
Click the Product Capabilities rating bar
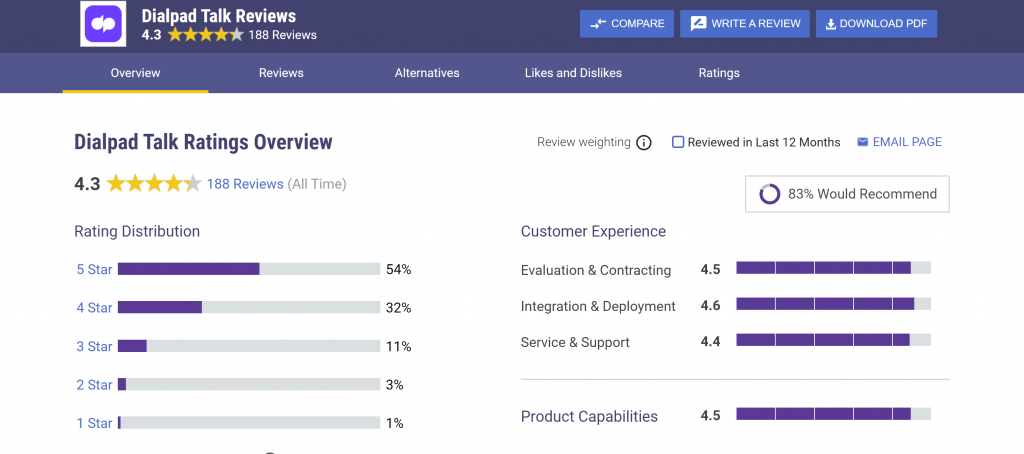[x=833, y=414]
